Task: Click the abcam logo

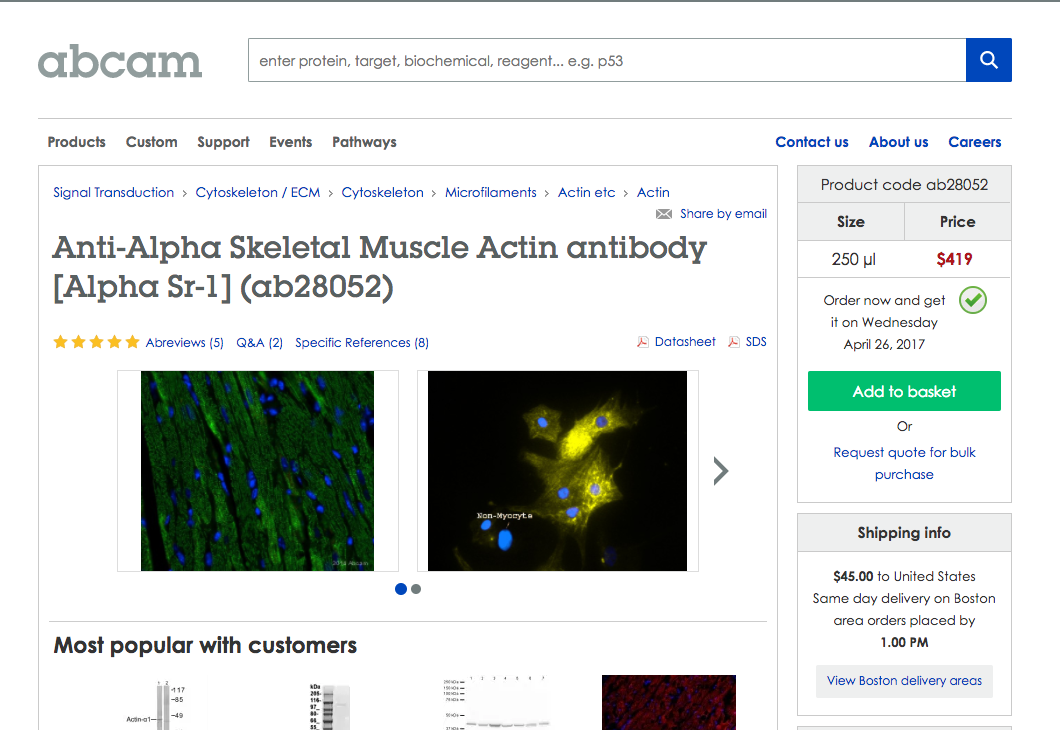Action: [120, 62]
